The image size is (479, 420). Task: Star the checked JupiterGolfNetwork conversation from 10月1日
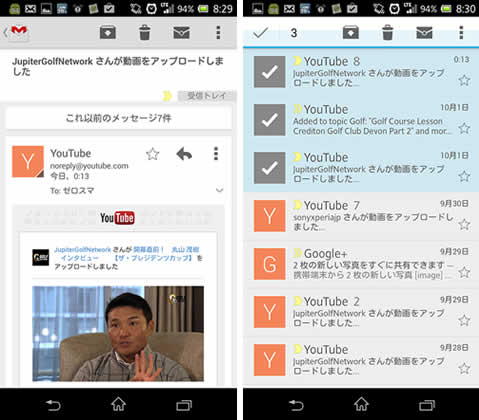464,176
